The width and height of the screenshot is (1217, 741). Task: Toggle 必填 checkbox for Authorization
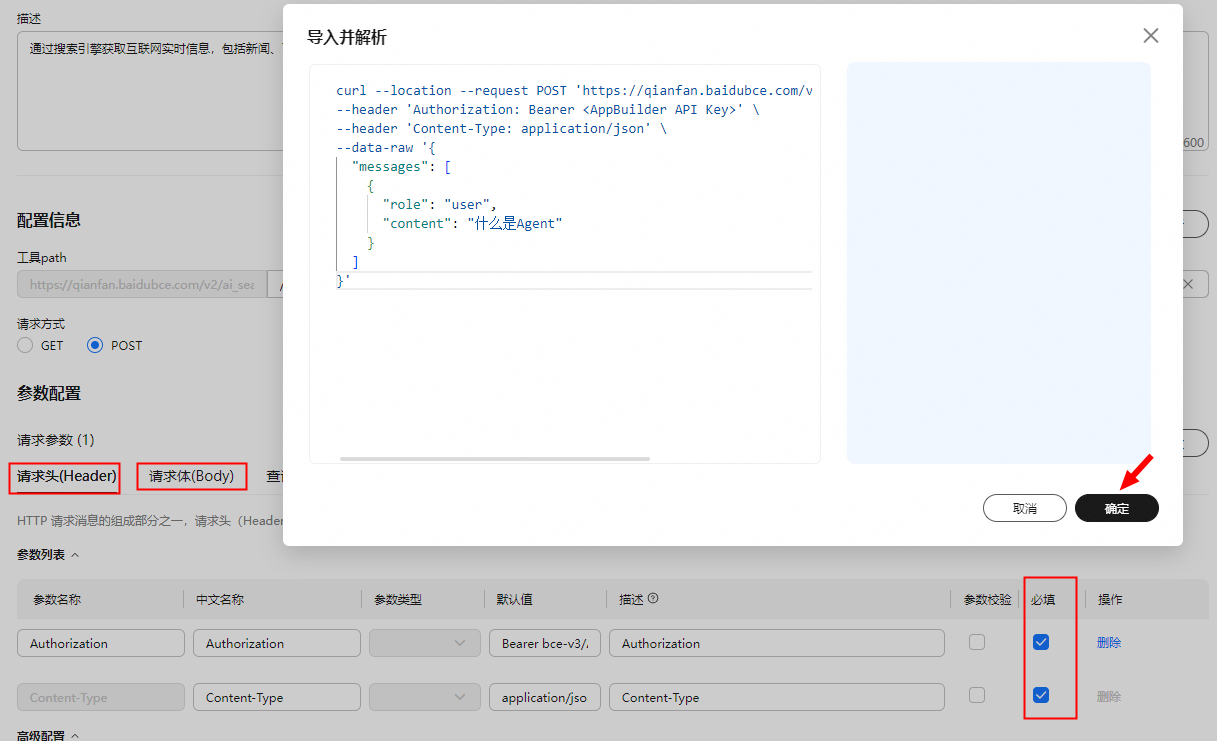point(1041,642)
